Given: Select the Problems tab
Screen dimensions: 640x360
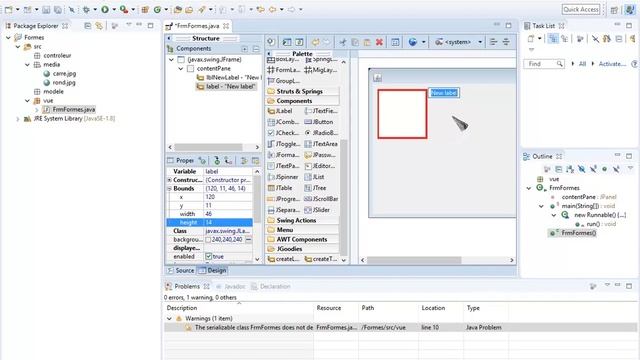Looking at the screenshot, I should click(187, 287).
